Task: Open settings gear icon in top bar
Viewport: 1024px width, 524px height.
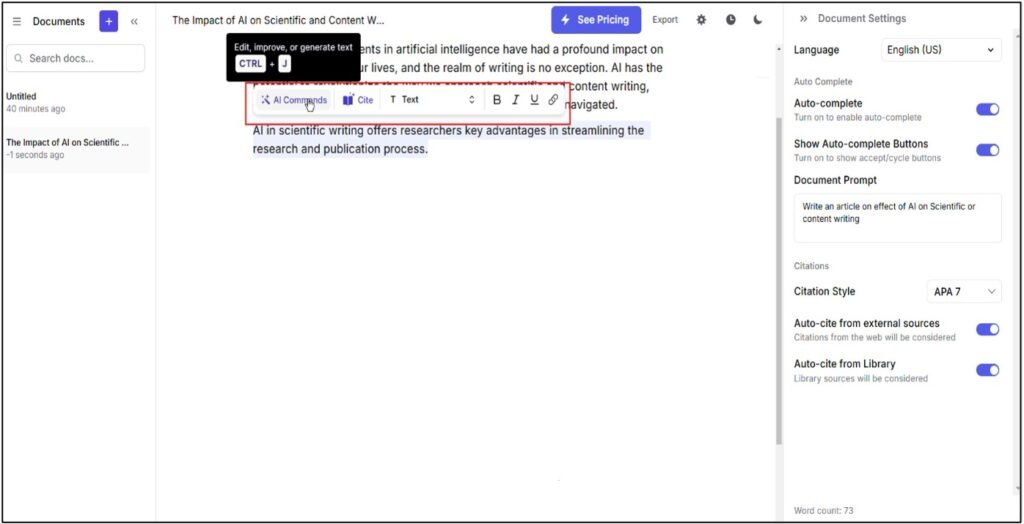Action: click(701, 20)
